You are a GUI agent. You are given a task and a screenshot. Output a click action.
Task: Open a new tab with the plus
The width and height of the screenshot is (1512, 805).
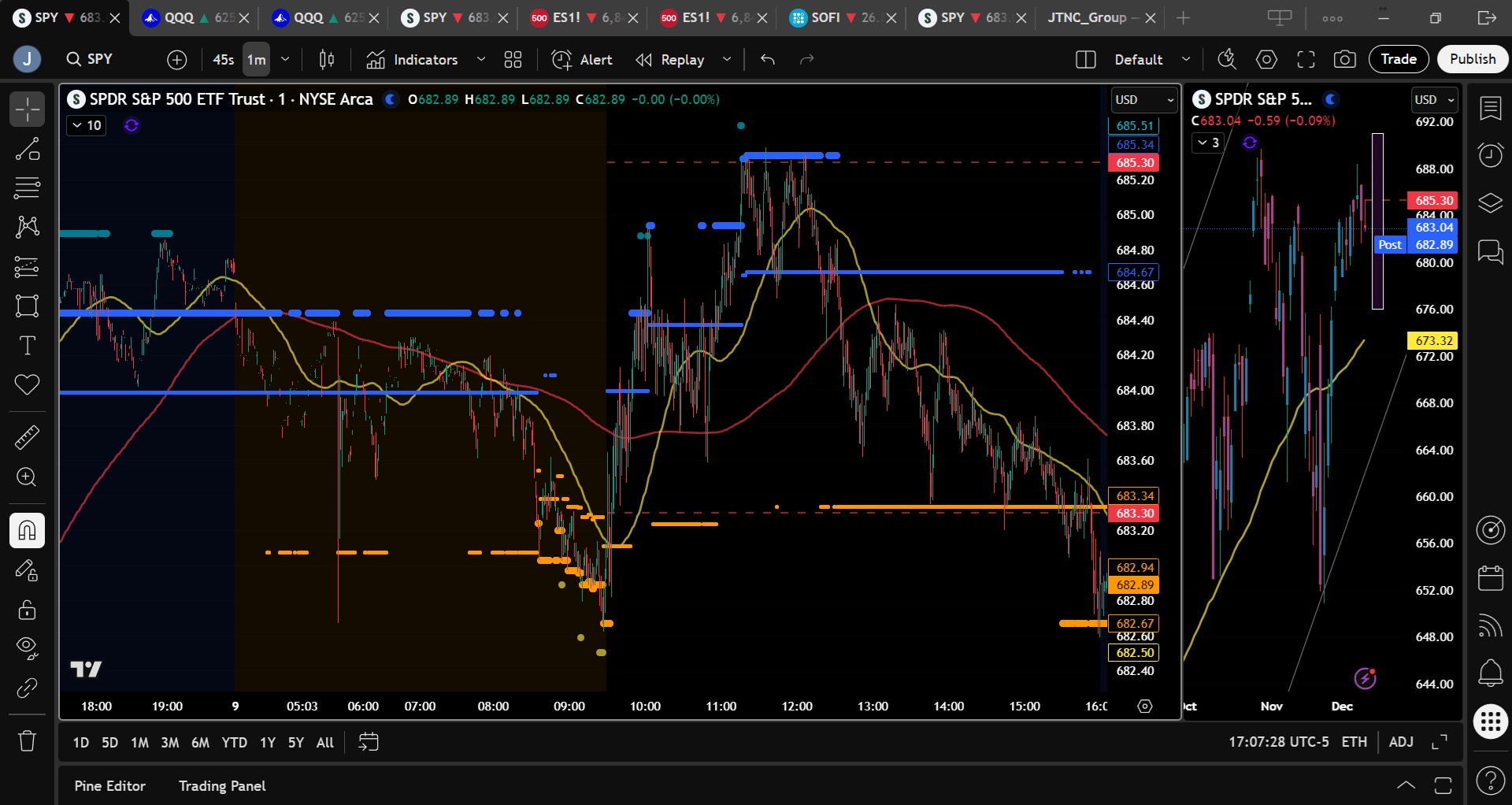tap(1183, 17)
